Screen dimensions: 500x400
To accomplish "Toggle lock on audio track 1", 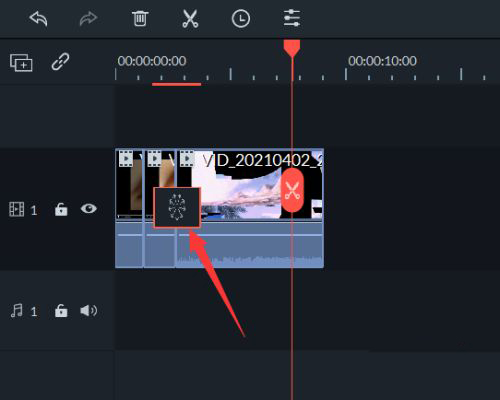I will [x=61, y=311].
